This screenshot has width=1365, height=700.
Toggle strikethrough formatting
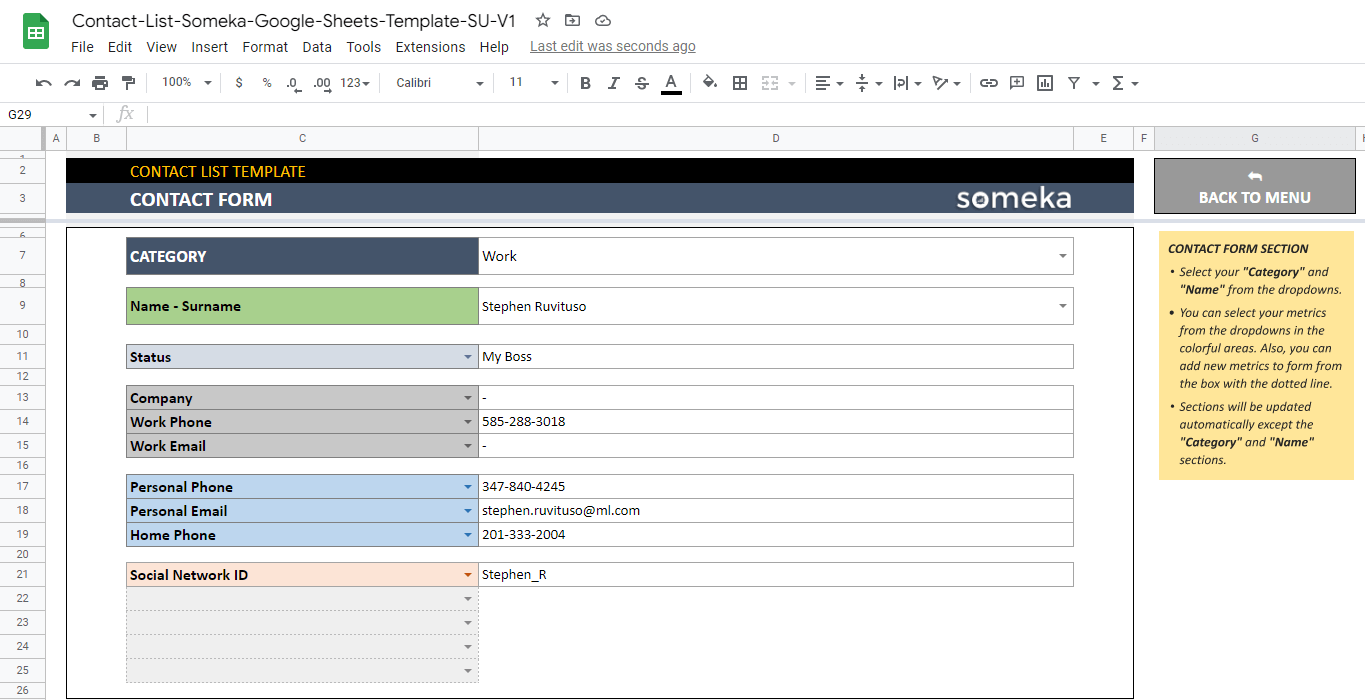click(x=641, y=83)
